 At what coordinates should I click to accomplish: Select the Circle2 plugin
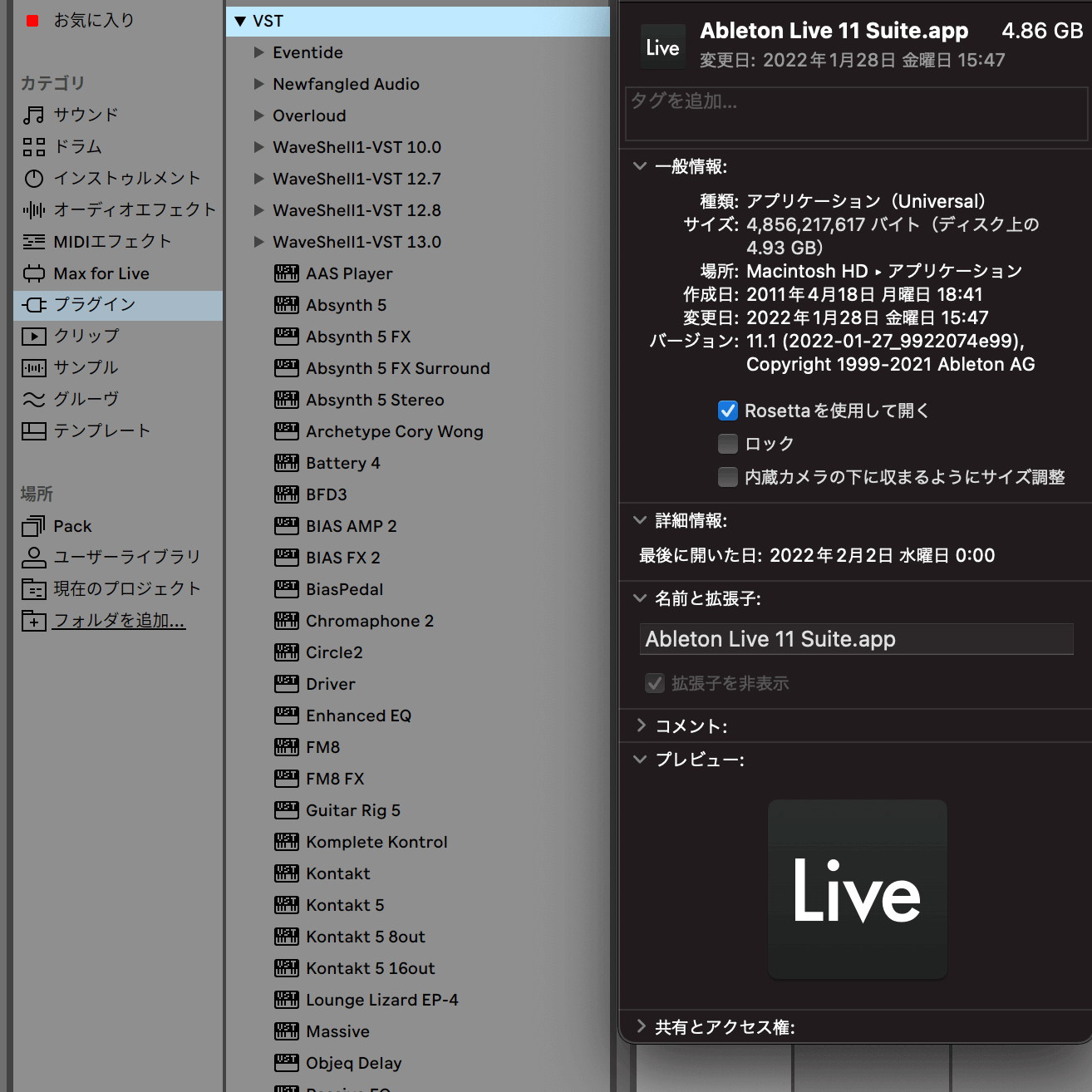[x=334, y=652]
